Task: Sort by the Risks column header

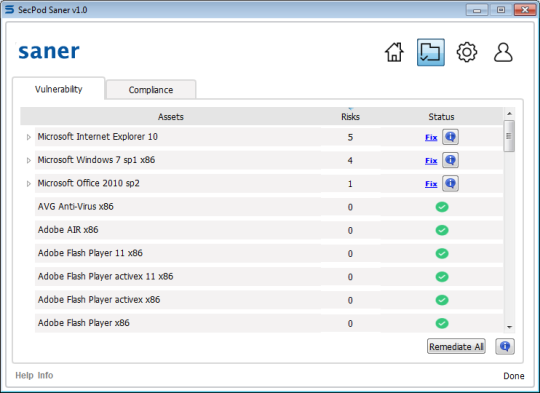Action: (x=350, y=117)
